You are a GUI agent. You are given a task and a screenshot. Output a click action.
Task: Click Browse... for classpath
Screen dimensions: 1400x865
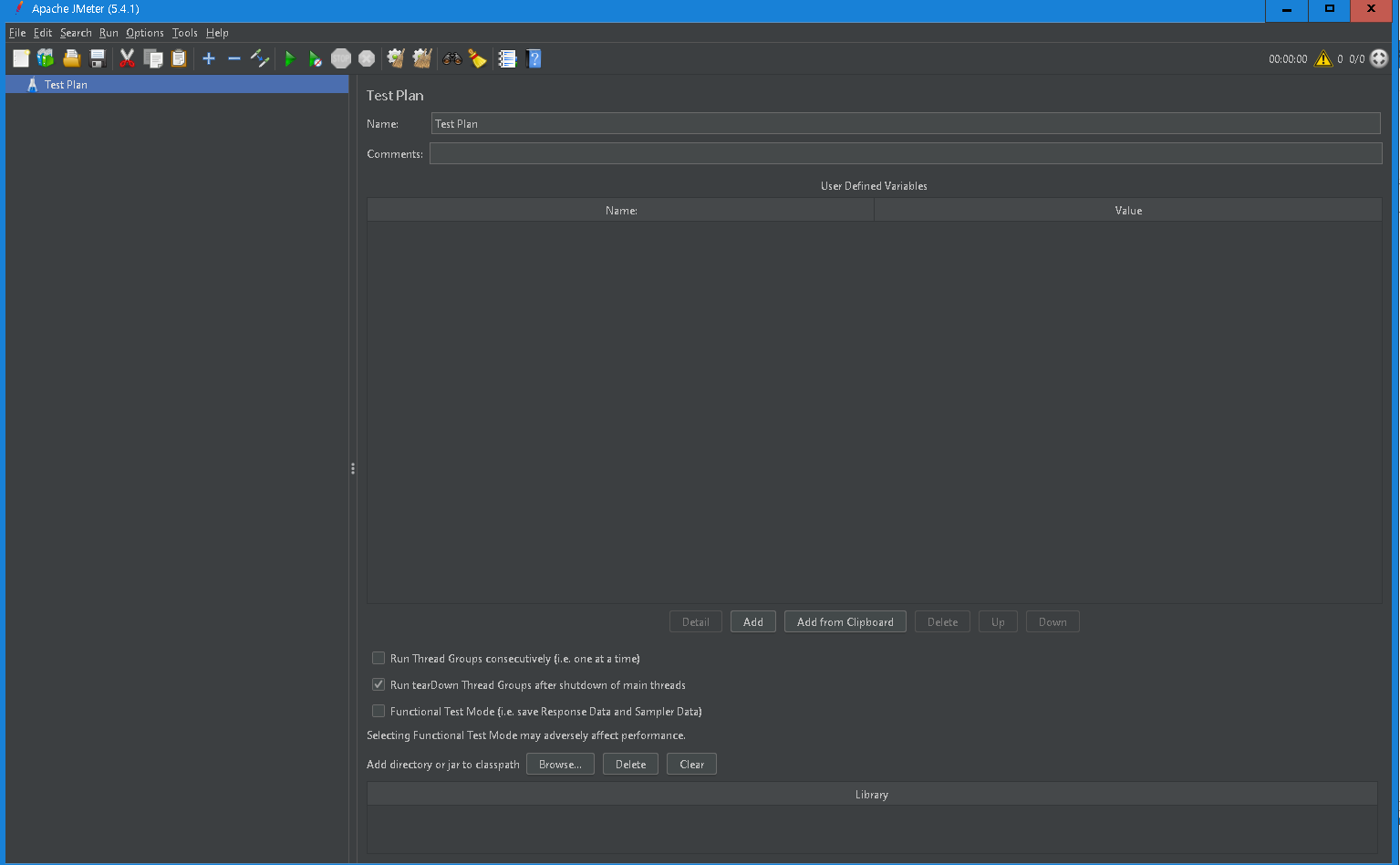pos(560,764)
